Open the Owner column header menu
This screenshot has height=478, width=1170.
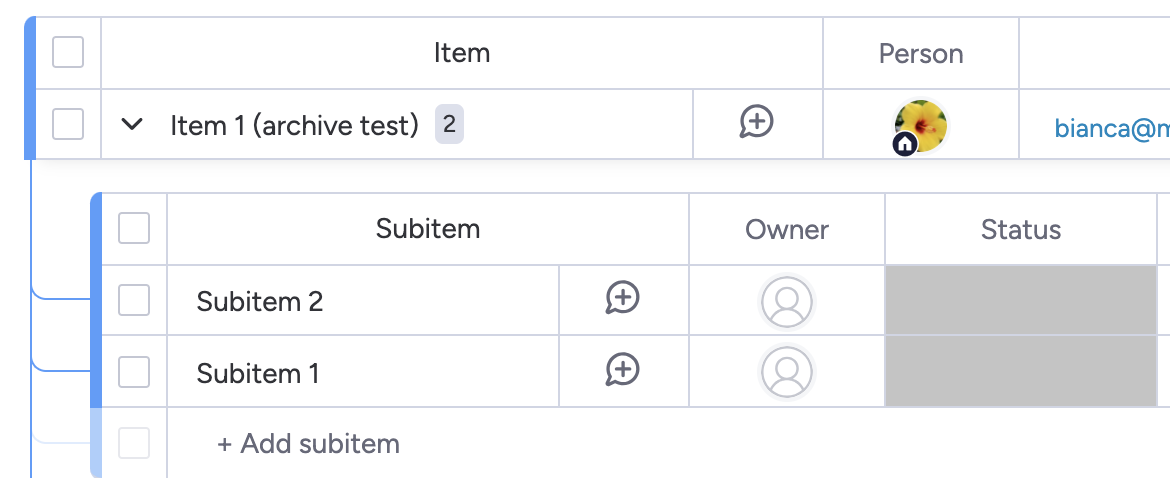[x=786, y=230]
